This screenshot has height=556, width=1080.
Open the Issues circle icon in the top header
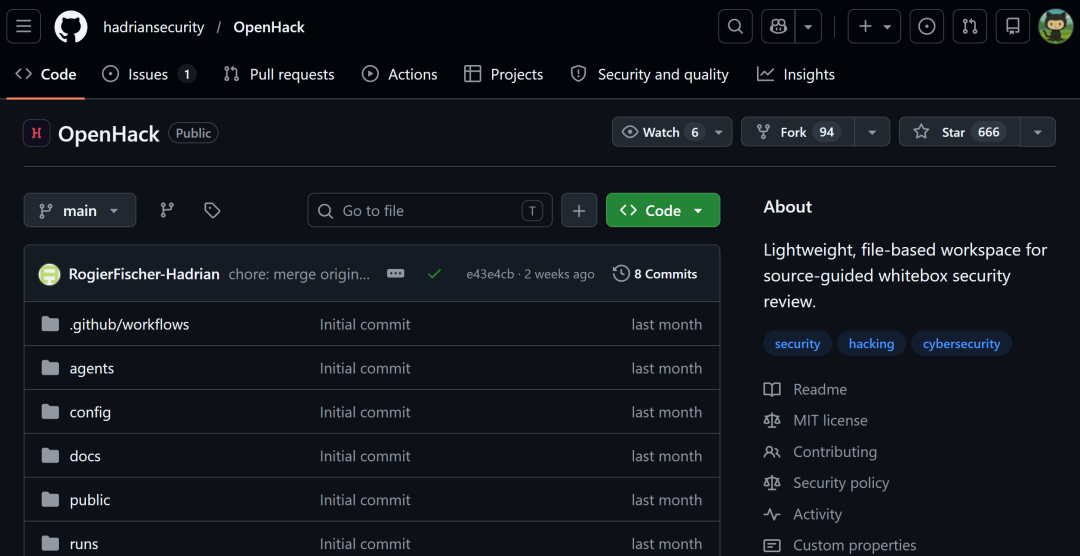(927, 27)
